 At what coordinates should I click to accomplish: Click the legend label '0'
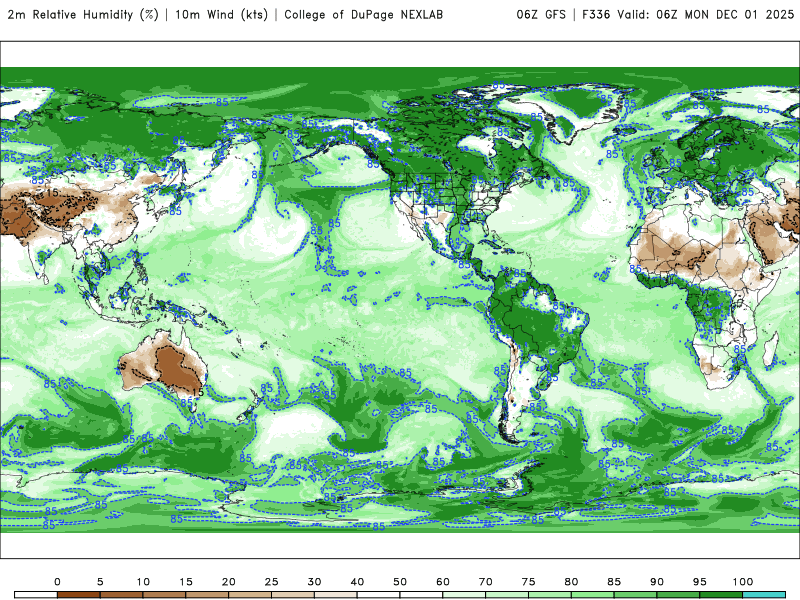57,582
